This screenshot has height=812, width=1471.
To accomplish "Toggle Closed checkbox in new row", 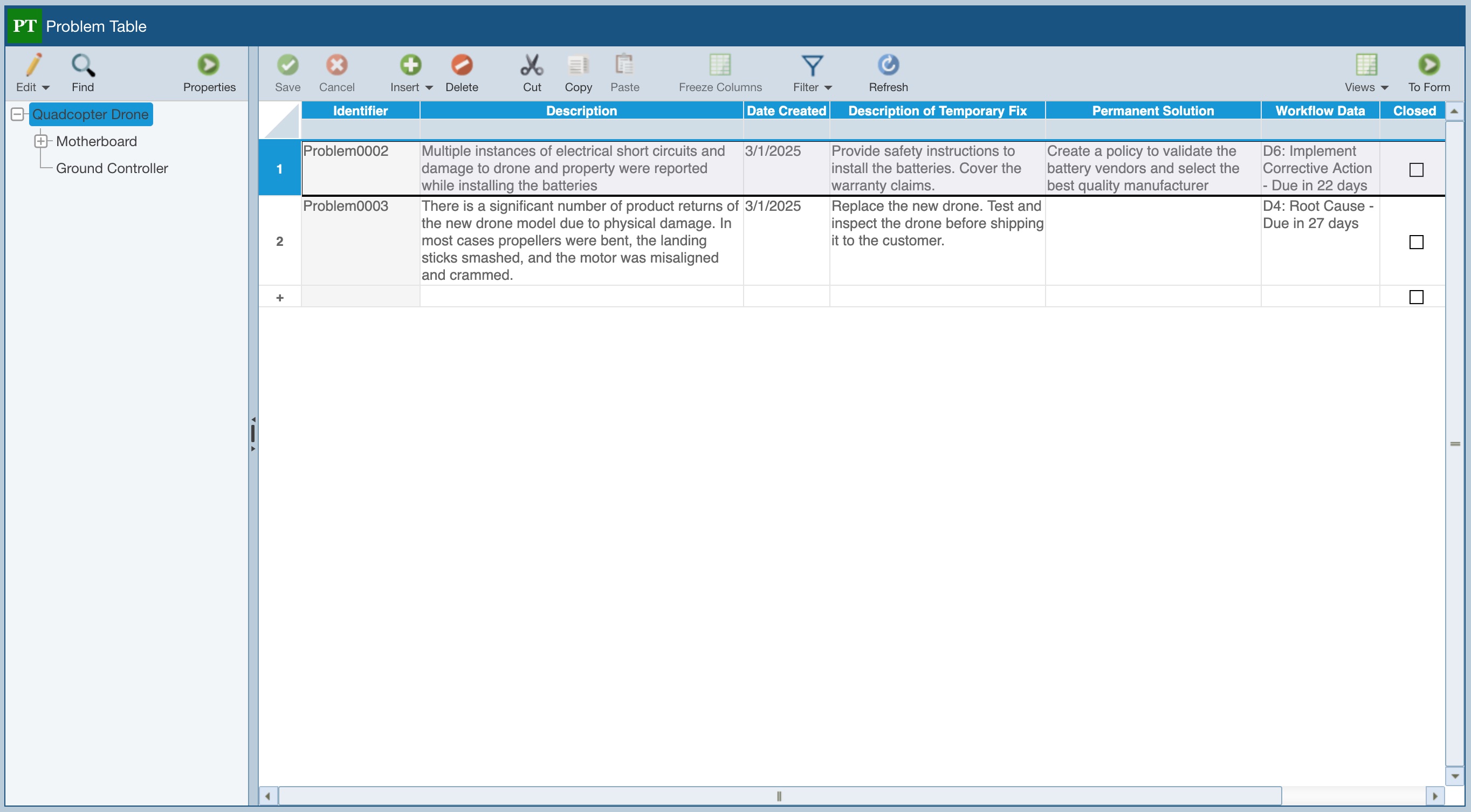I will coord(1416,297).
